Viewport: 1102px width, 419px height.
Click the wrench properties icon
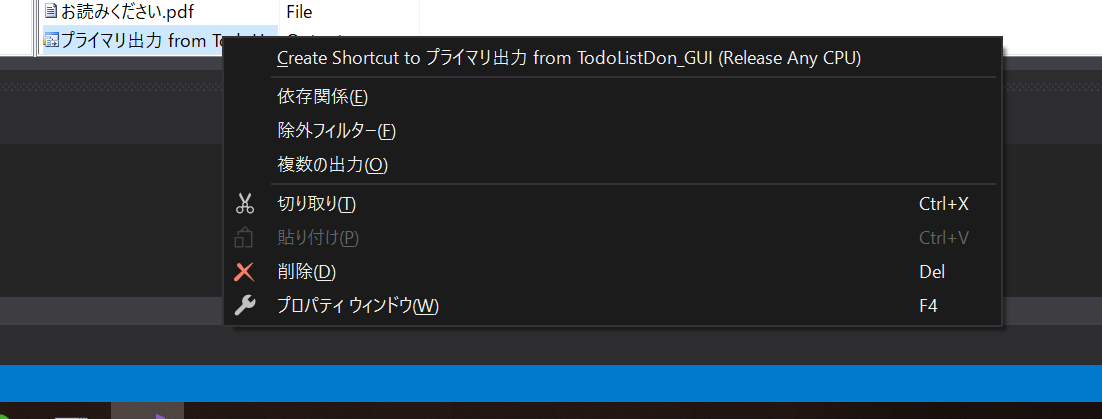[x=245, y=306]
